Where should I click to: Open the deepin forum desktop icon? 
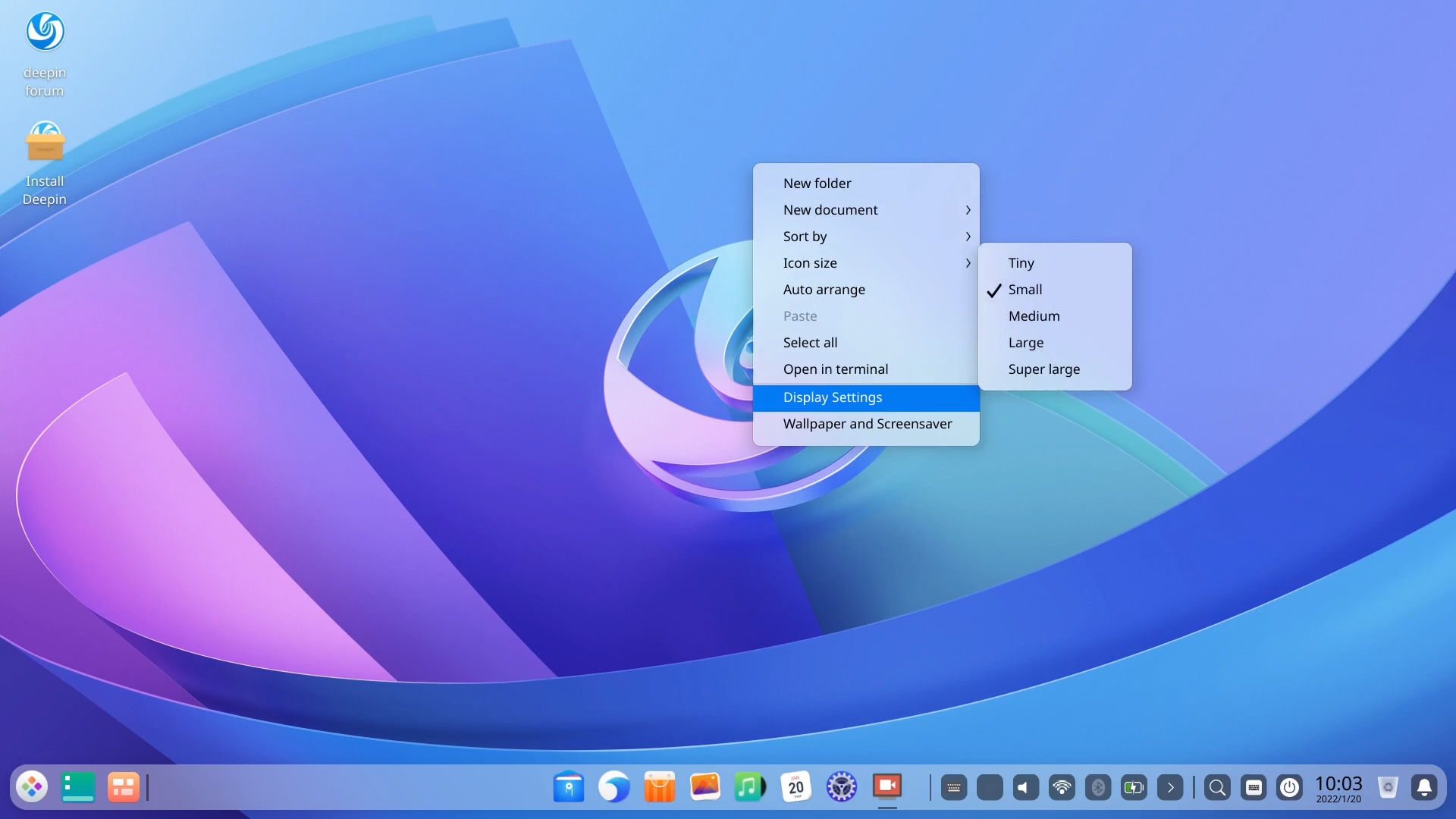45,55
